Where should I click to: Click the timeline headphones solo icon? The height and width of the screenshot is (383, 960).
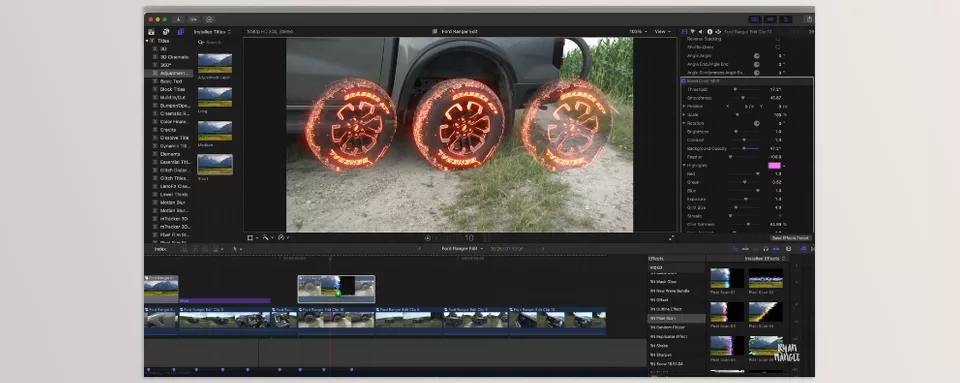[x=766, y=249]
